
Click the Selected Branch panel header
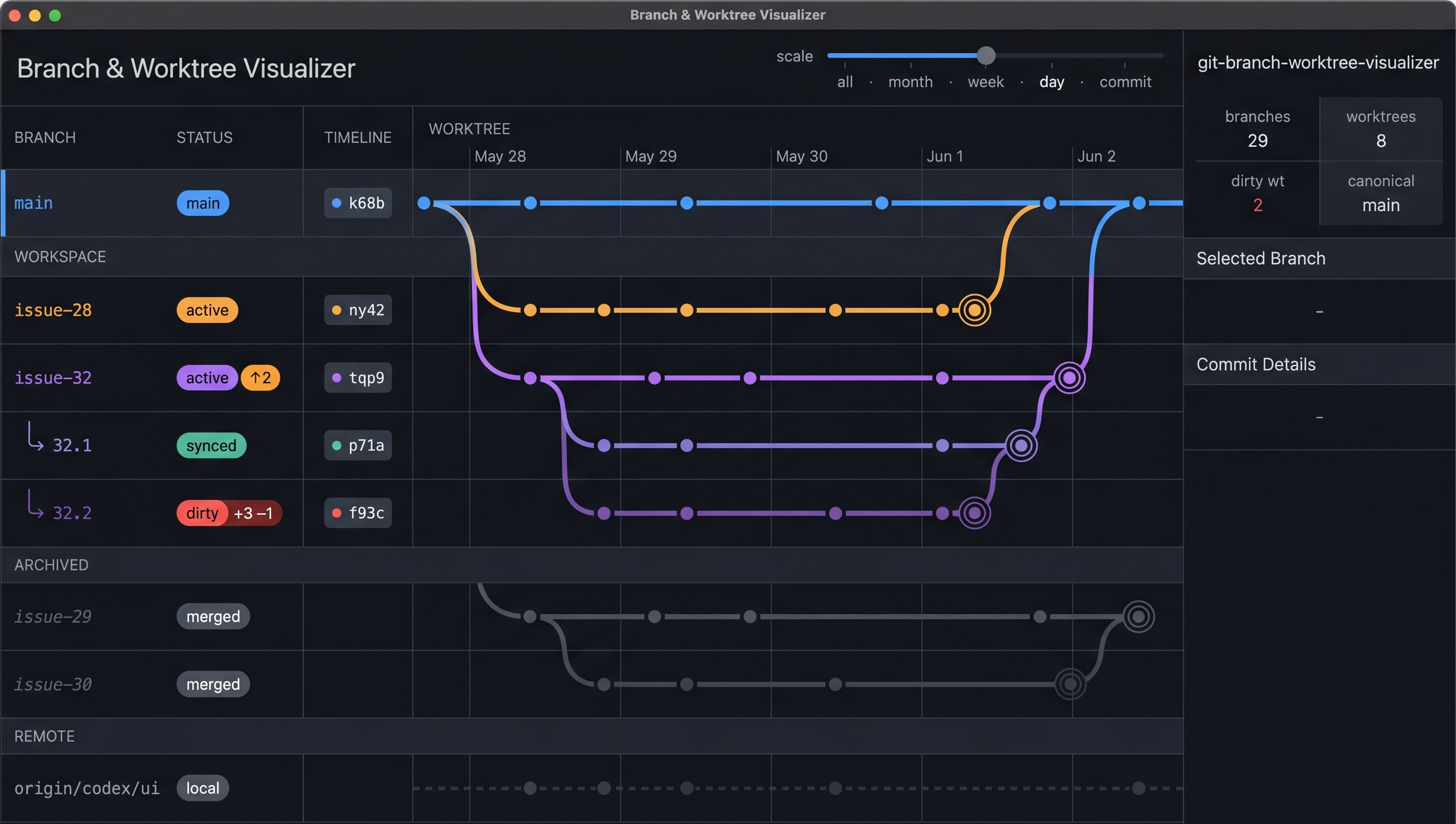[x=1319, y=259]
